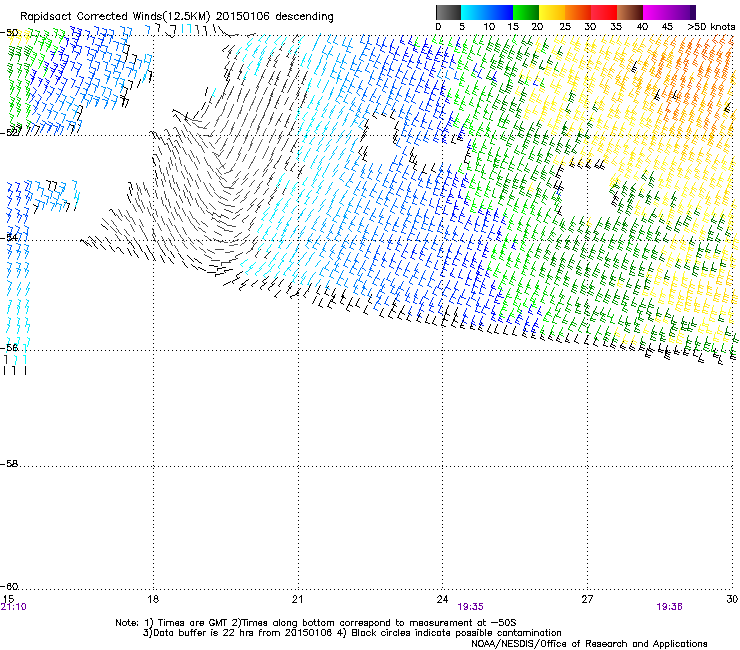This screenshot has width=740, height=650.
Task: Click the brown 35-40 knots color segment
Action: [x=630, y=12]
